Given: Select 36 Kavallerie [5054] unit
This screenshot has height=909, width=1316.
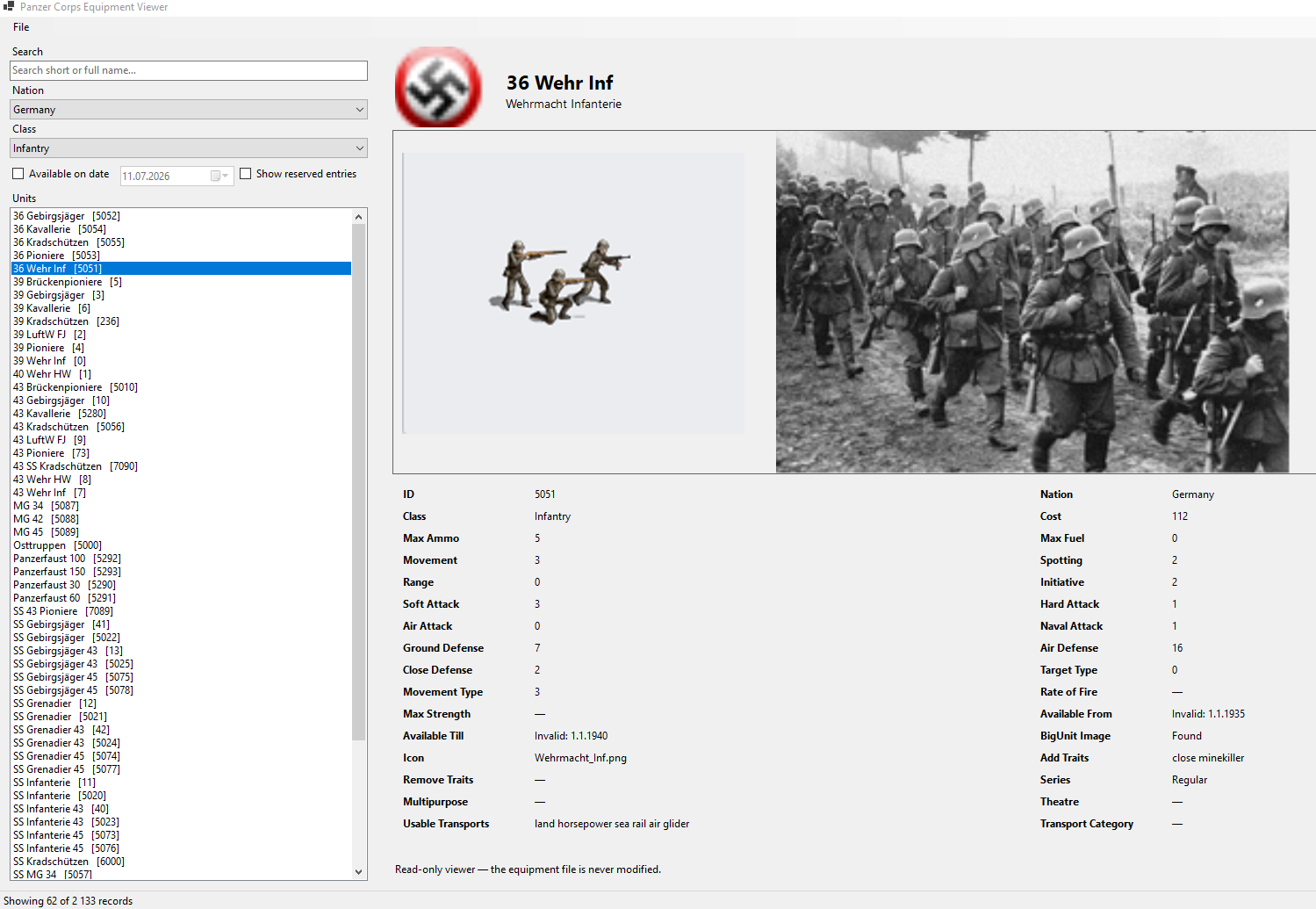Looking at the screenshot, I should click(x=181, y=229).
